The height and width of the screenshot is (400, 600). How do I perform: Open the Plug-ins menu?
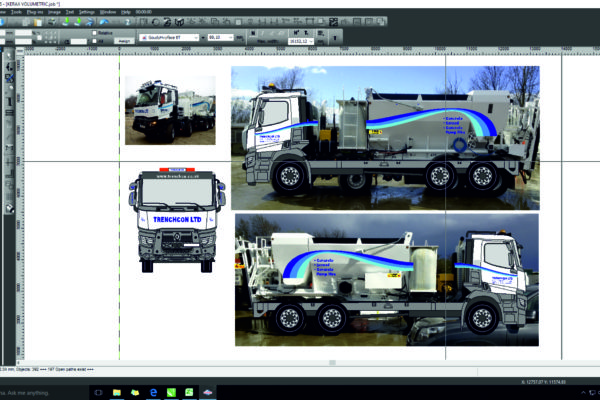(x=35, y=12)
